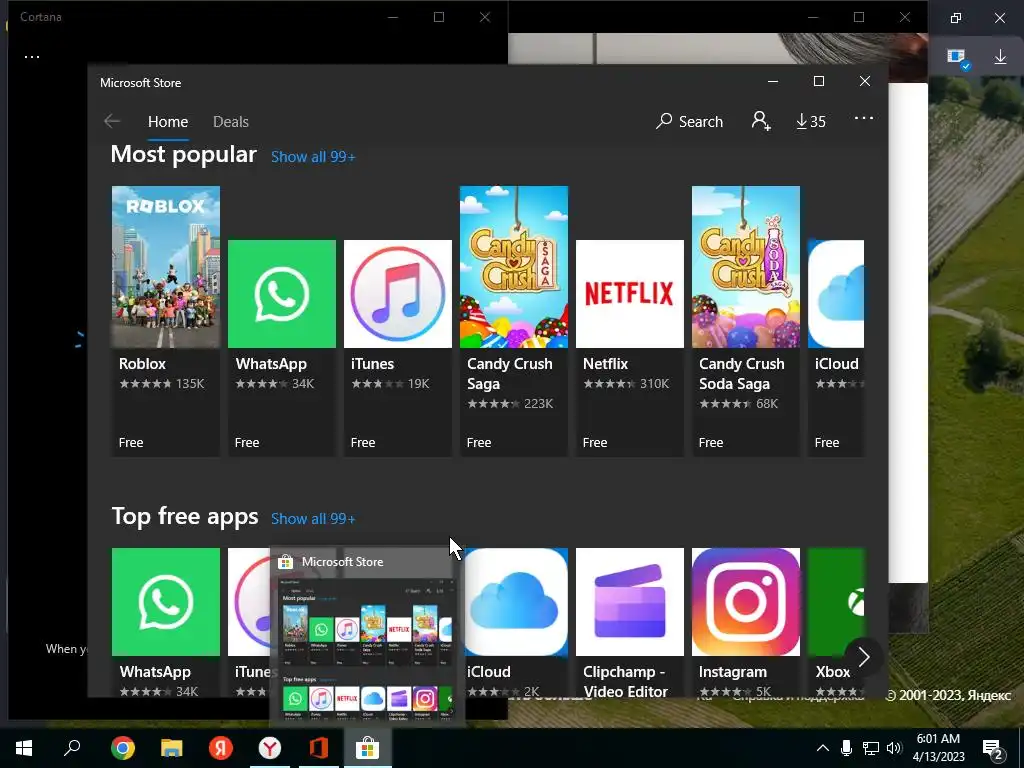
Task: Open WhatsApp in Most popular
Action: (x=281, y=347)
